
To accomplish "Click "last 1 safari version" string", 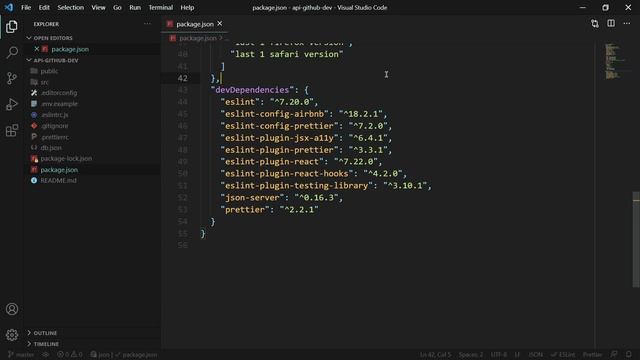I will 287,54.
